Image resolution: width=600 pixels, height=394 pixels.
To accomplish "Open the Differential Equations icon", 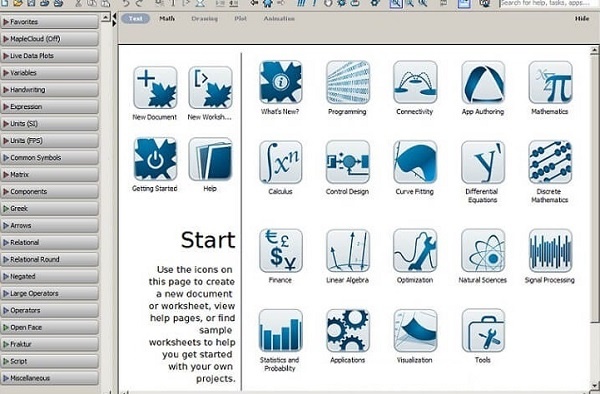I will (483, 162).
